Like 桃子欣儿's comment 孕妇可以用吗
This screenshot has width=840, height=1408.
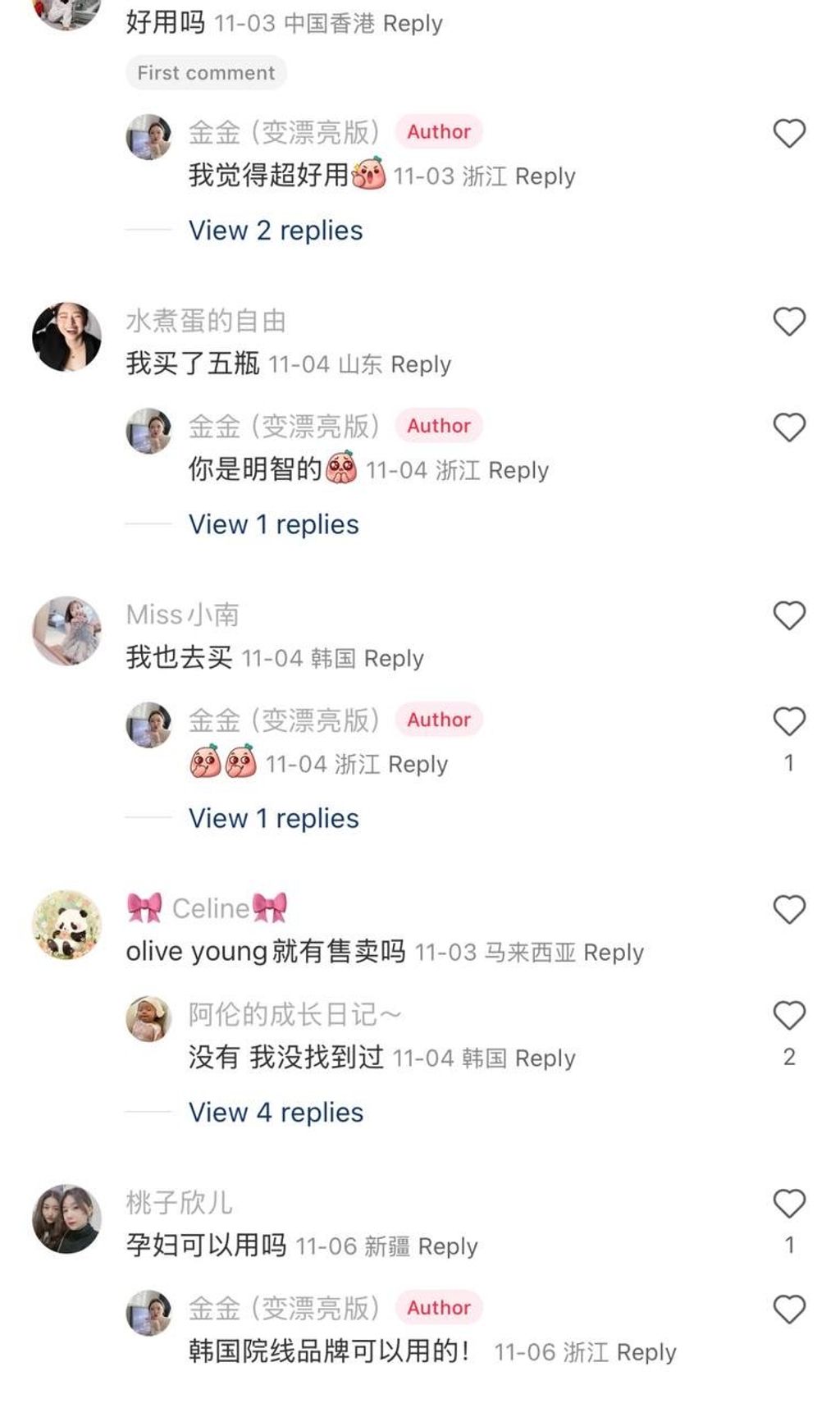point(789,1203)
